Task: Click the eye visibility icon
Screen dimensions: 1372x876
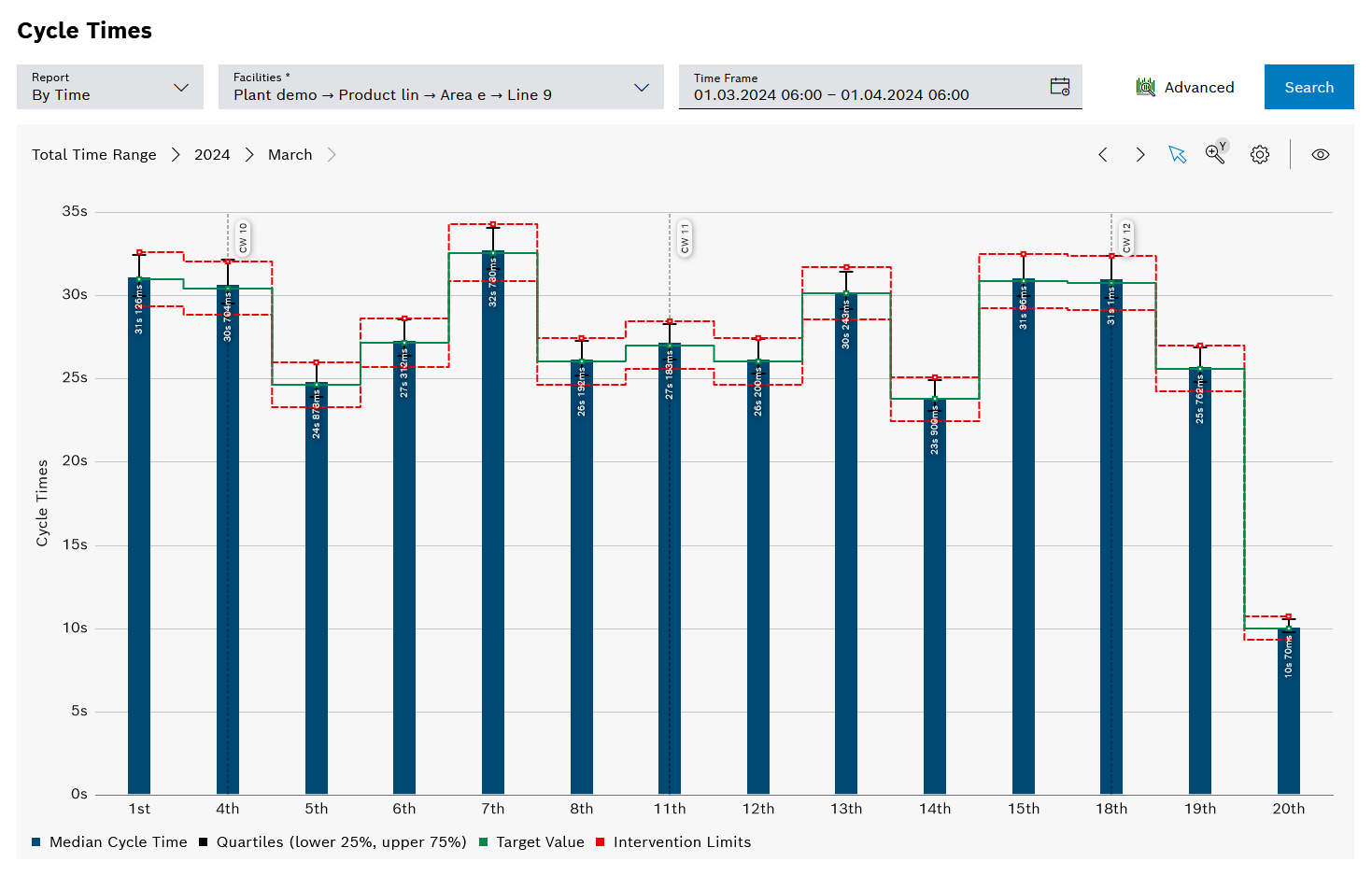Action: 1320,154
